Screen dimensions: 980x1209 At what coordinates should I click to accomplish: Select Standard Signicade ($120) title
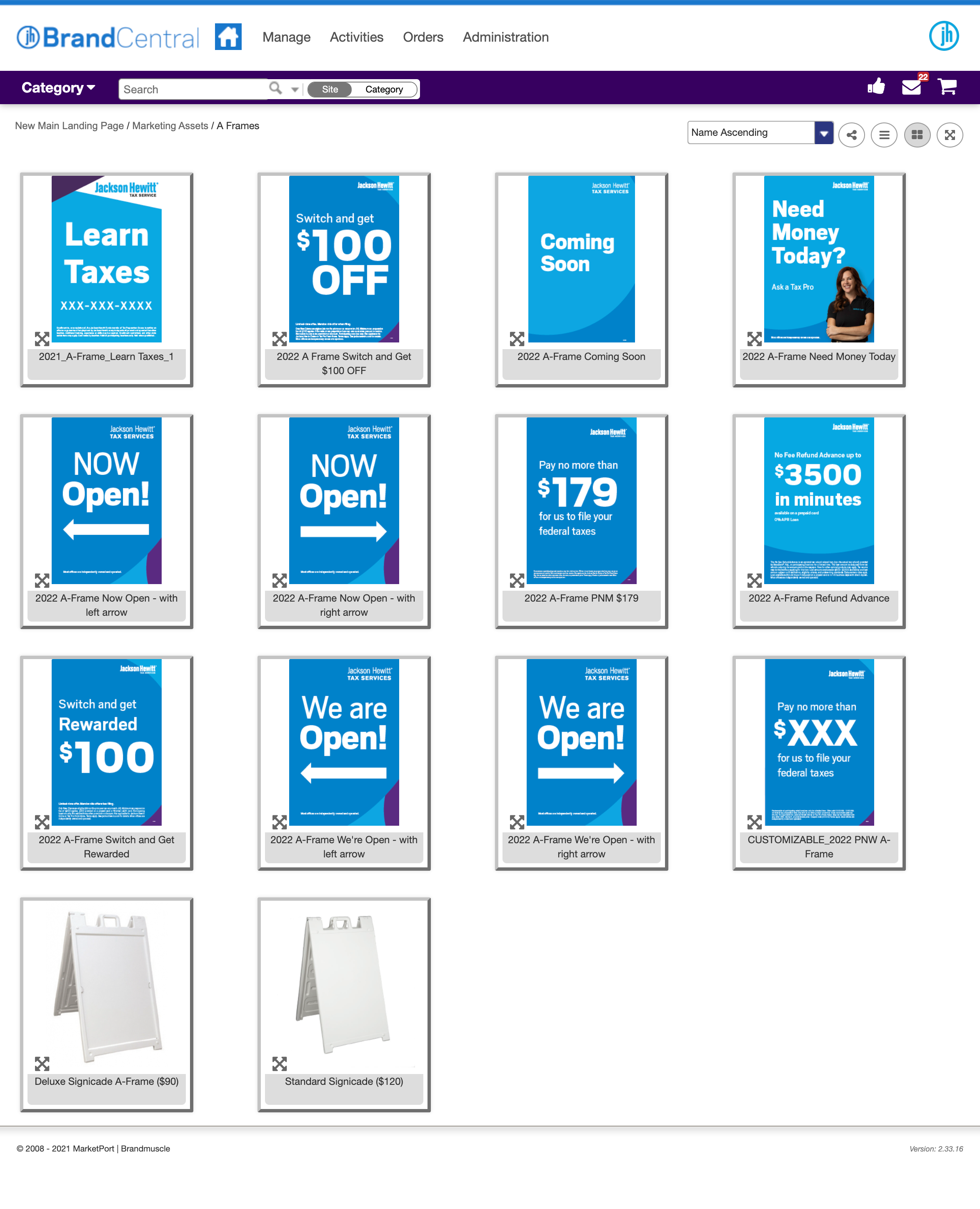click(344, 1082)
